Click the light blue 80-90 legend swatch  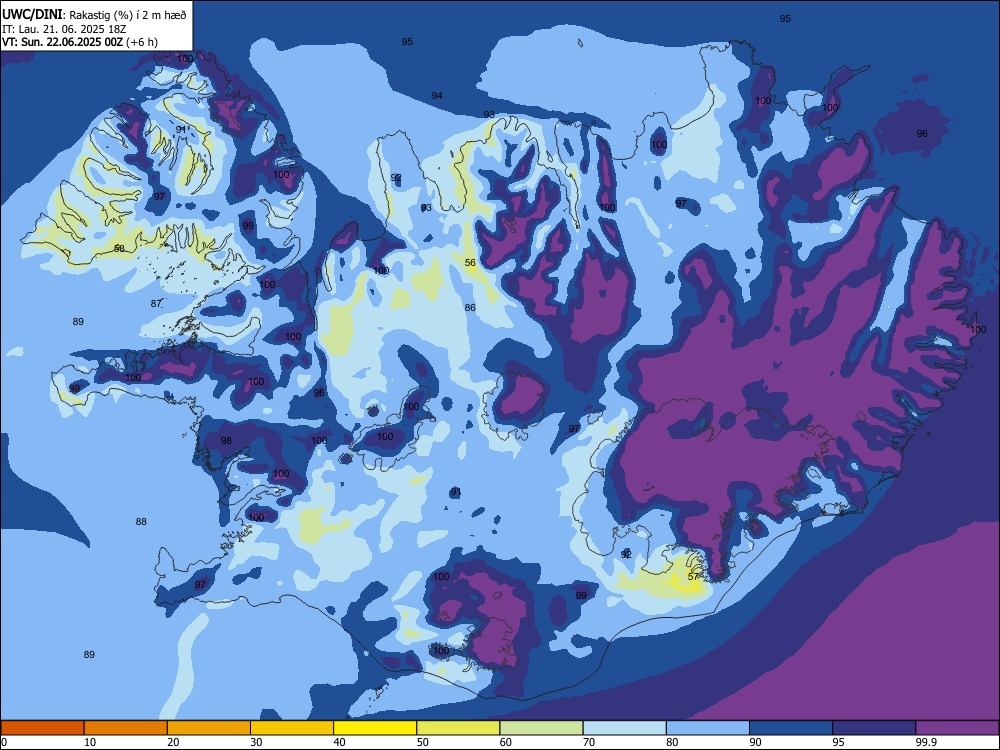coord(708,728)
